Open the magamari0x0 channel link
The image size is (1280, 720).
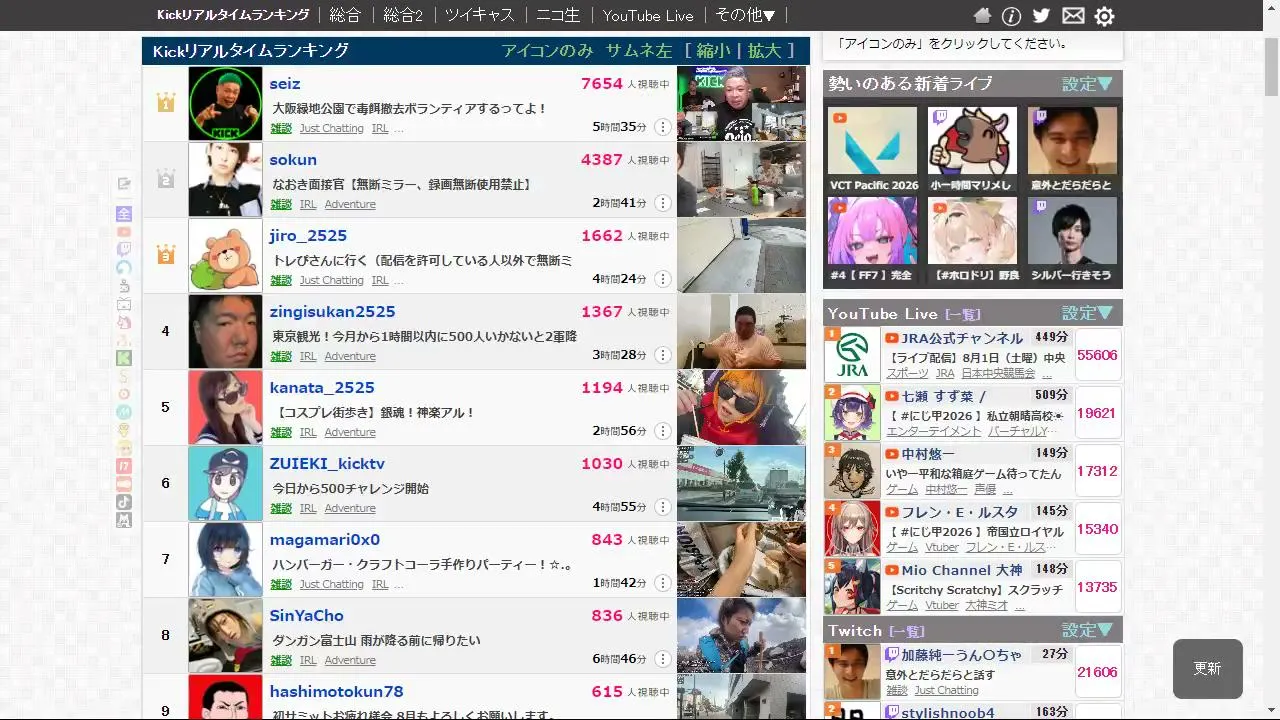[325, 540]
